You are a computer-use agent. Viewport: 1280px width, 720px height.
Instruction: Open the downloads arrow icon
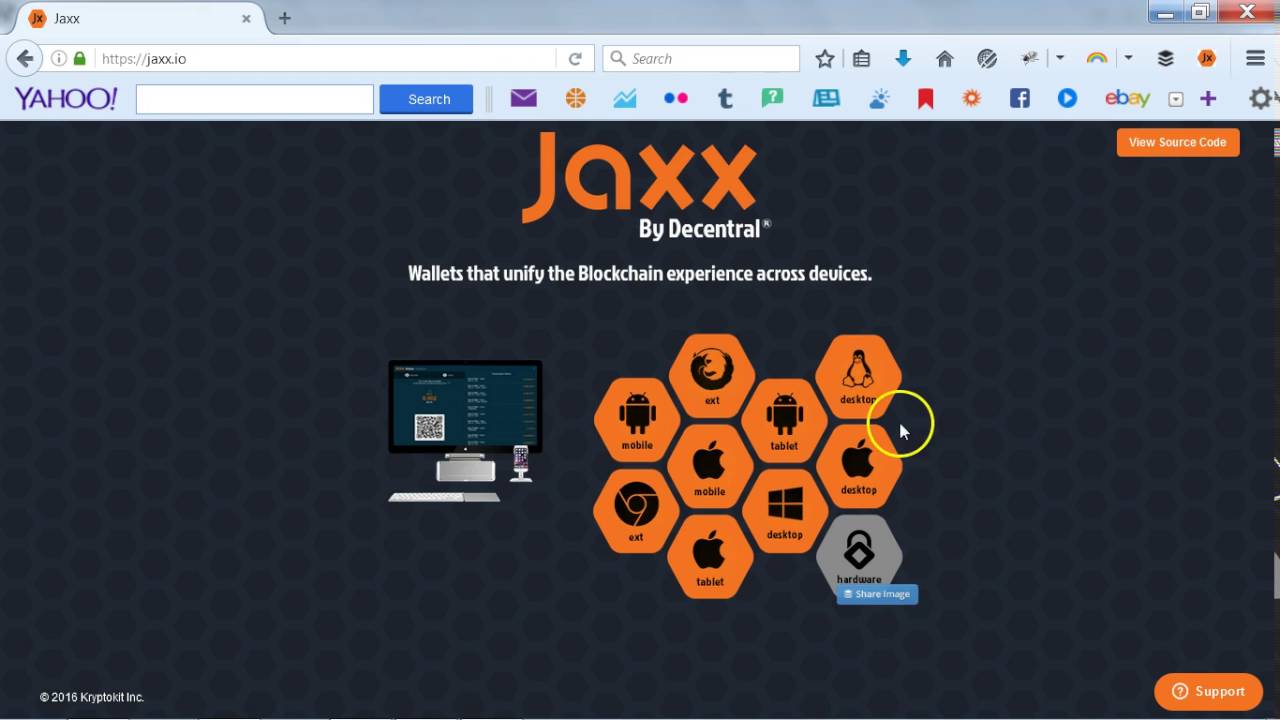tap(903, 59)
